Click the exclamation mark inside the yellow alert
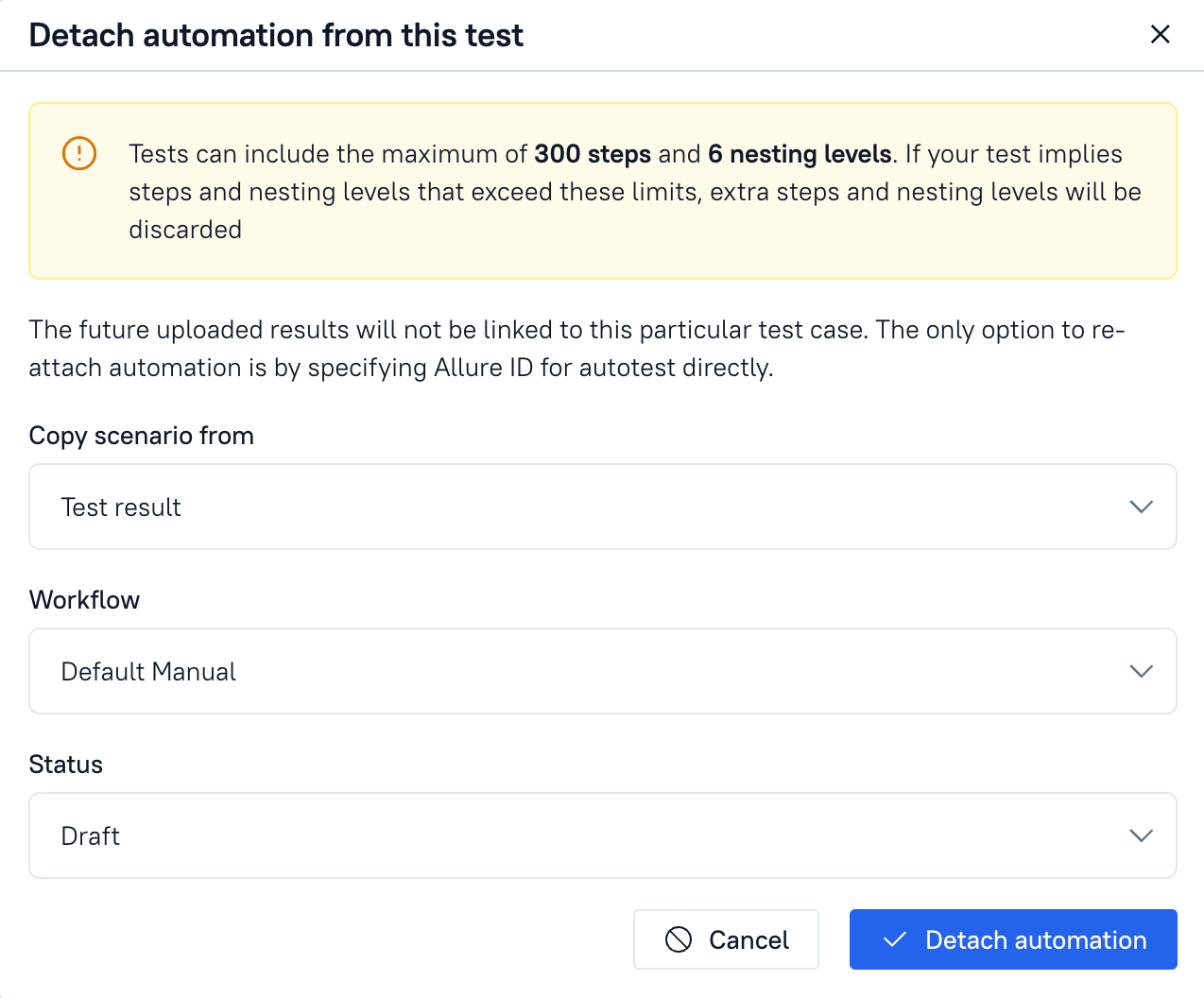The width and height of the screenshot is (1204, 998). point(79,152)
